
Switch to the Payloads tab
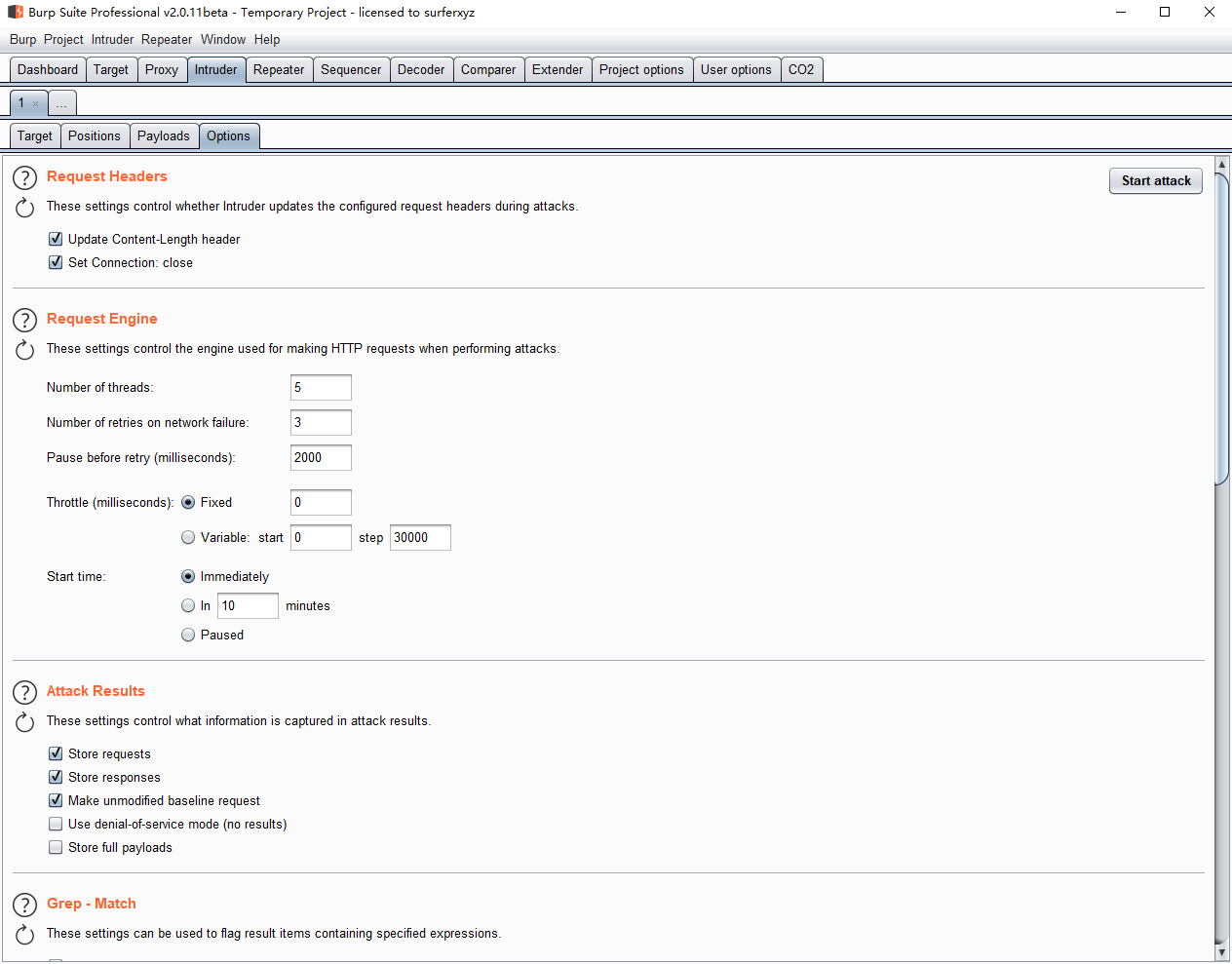coord(163,136)
